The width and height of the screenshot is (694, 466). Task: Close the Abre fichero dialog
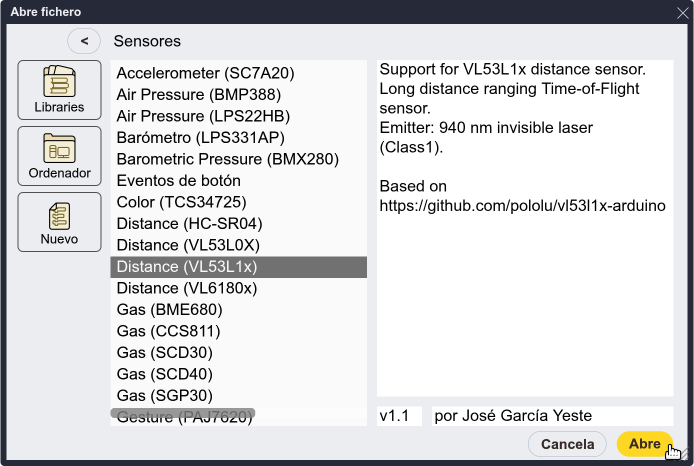point(682,13)
